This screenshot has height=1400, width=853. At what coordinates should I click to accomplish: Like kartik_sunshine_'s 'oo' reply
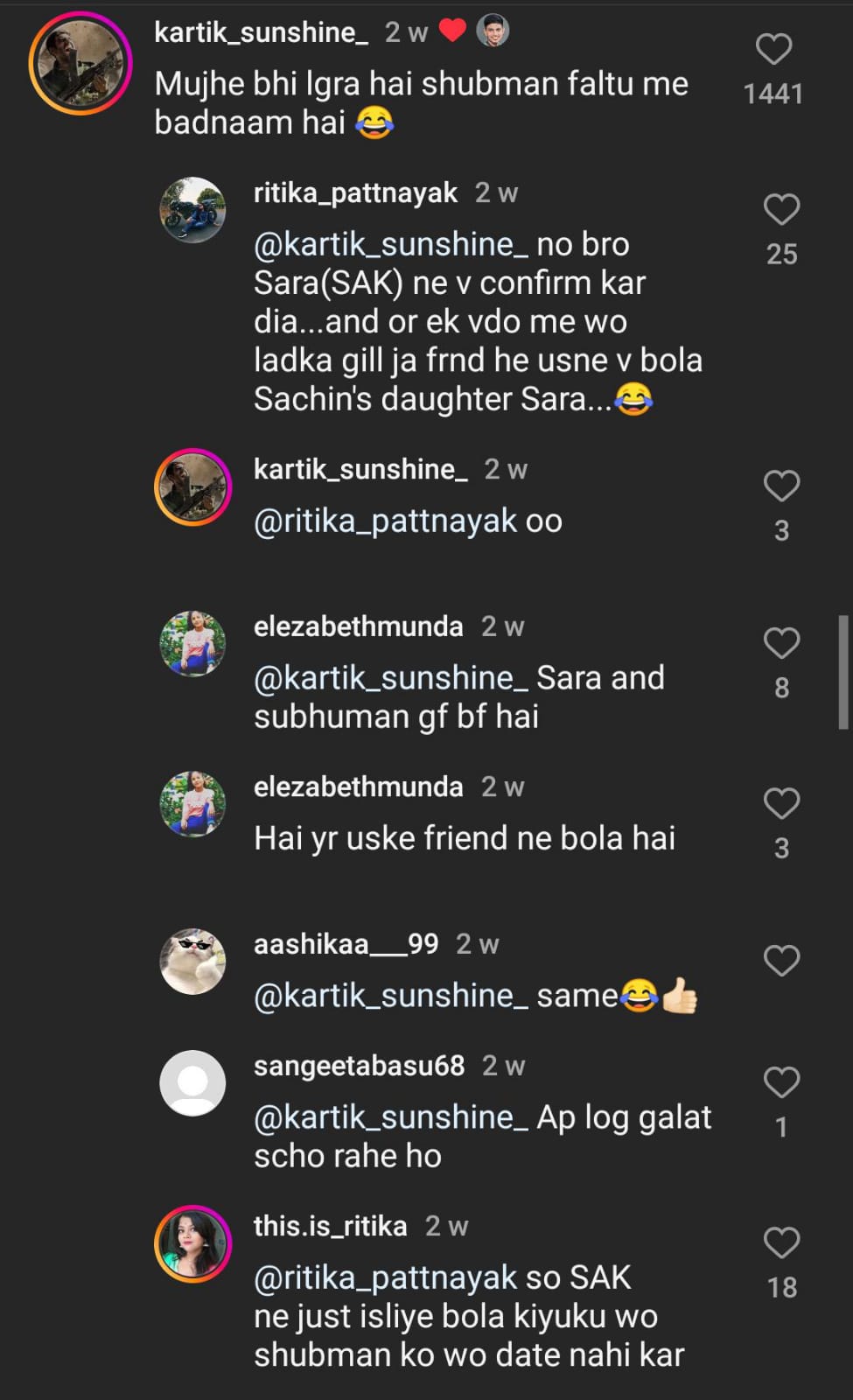(781, 486)
